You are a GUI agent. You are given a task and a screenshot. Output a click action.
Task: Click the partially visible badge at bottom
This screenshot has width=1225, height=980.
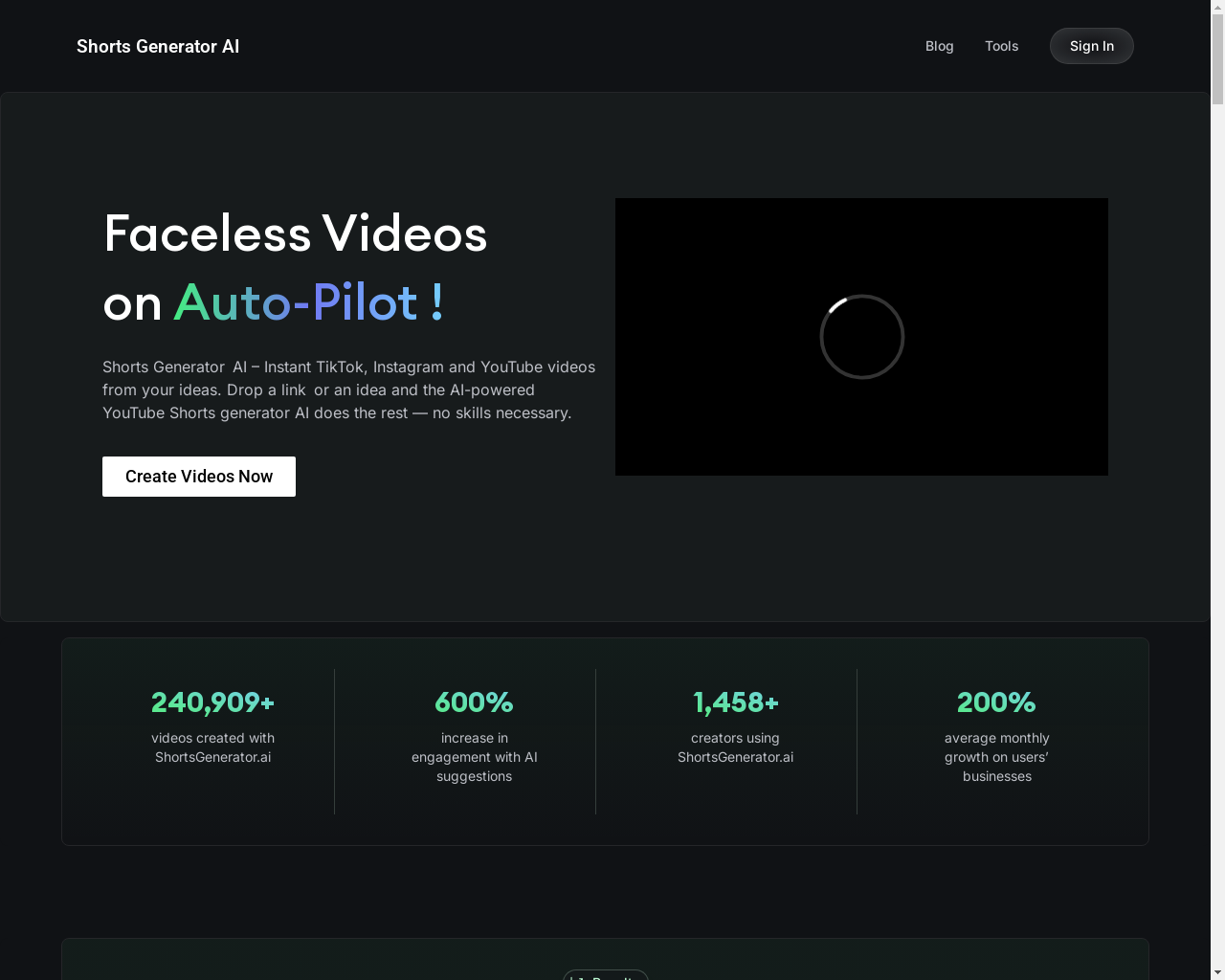(605, 975)
